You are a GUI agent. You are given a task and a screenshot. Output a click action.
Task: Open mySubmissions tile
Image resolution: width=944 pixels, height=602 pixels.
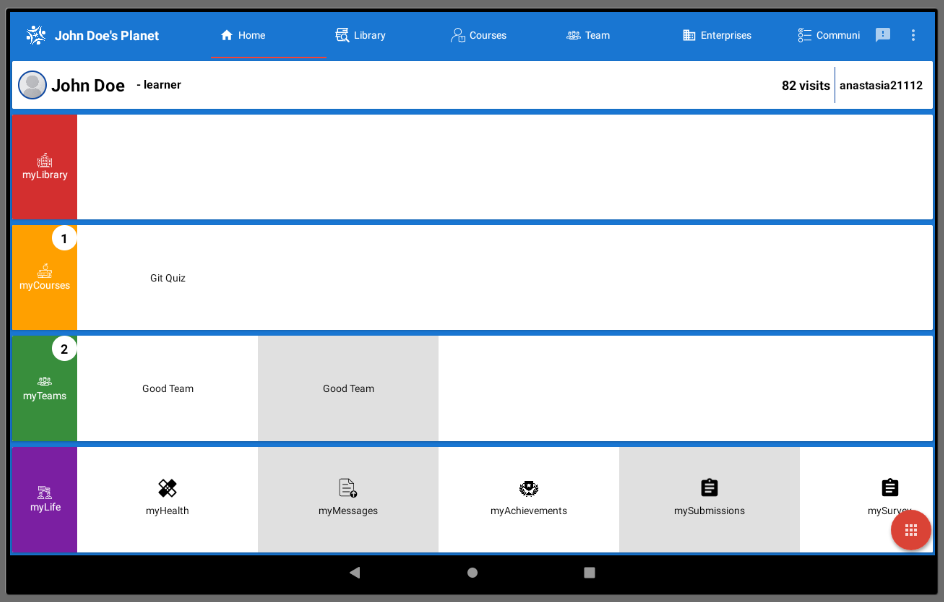(709, 499)
